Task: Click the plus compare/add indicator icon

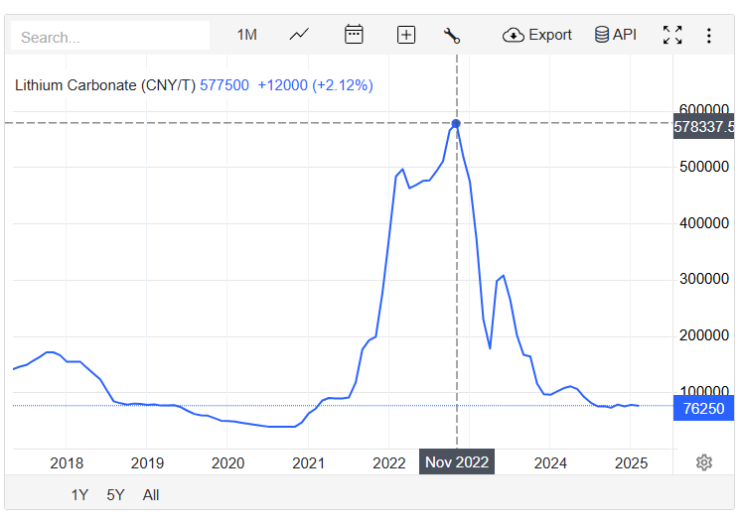Action: [x=406, y=36]
